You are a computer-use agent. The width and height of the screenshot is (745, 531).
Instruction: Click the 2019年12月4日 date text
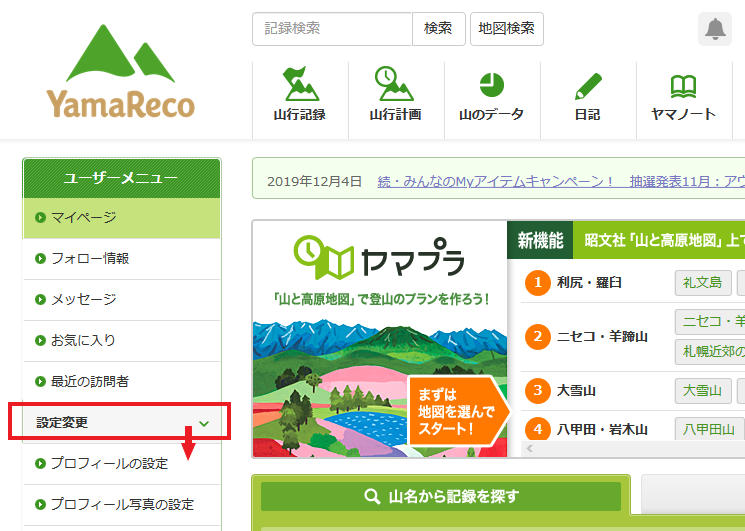tap(315, 181)
